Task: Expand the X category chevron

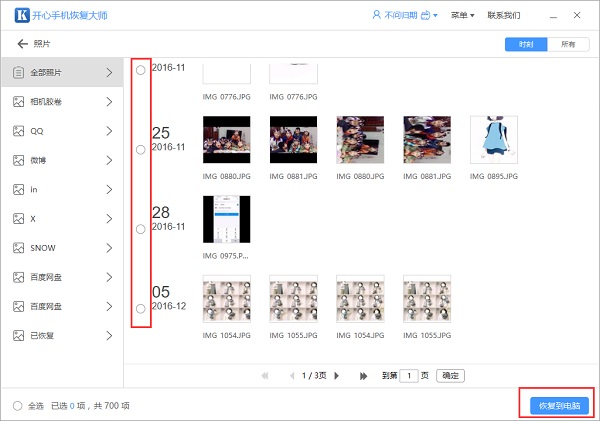Action: click(109, 219)
